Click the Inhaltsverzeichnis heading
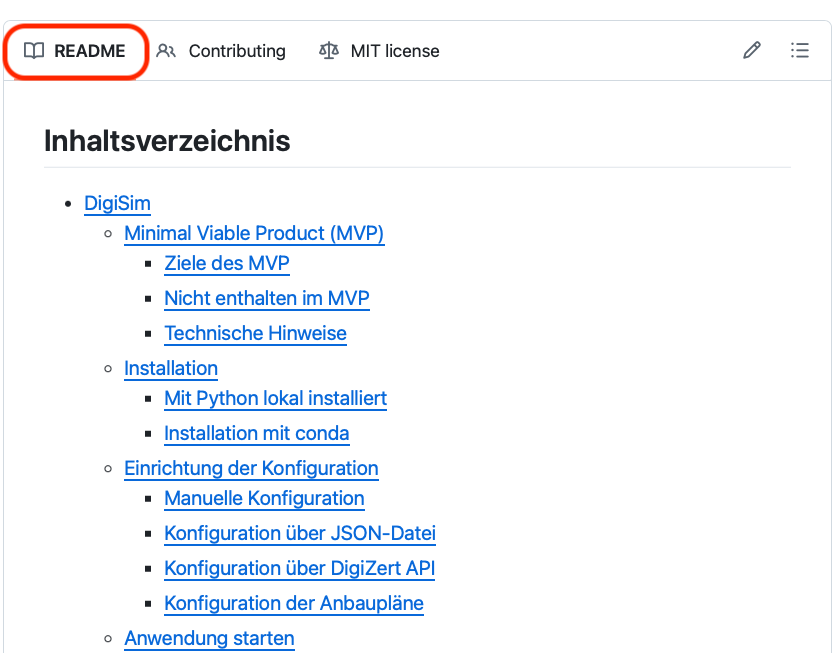The image size is (838, 653). coord(167,141)
